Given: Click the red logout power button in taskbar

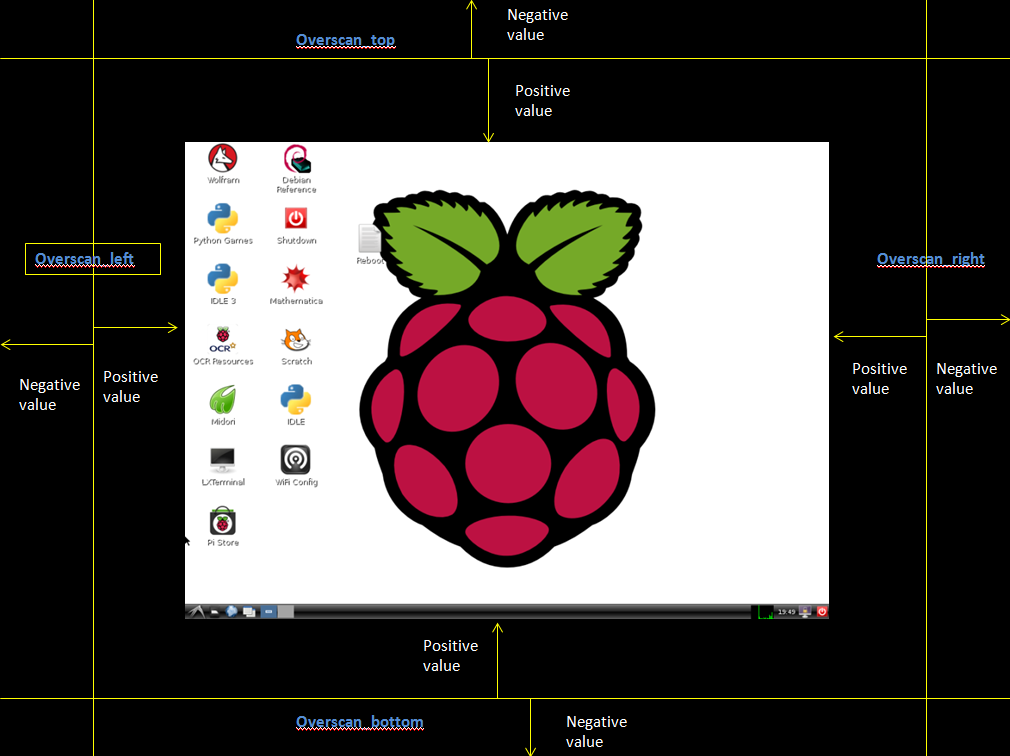Looking at the screenshot, I should click(x=822, y=612).
